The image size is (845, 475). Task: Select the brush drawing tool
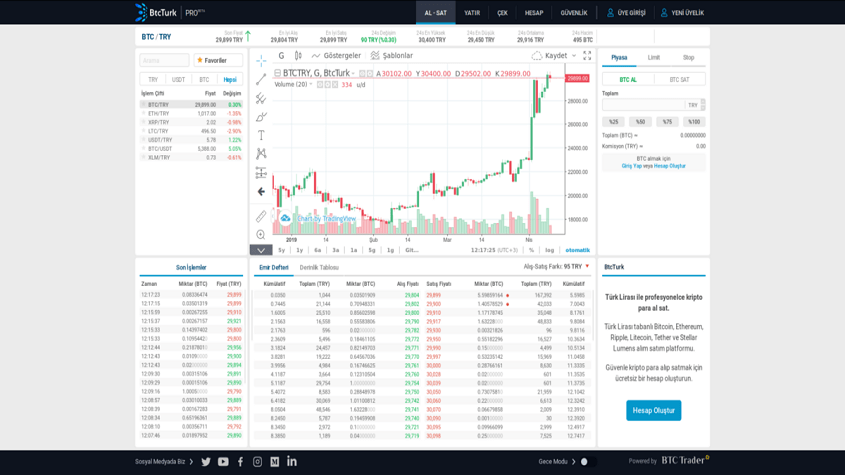(x=261, y=117)
